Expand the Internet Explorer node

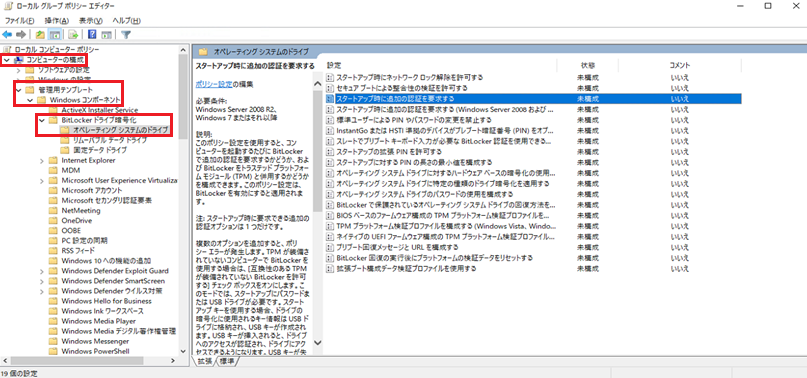coord(42,160)
